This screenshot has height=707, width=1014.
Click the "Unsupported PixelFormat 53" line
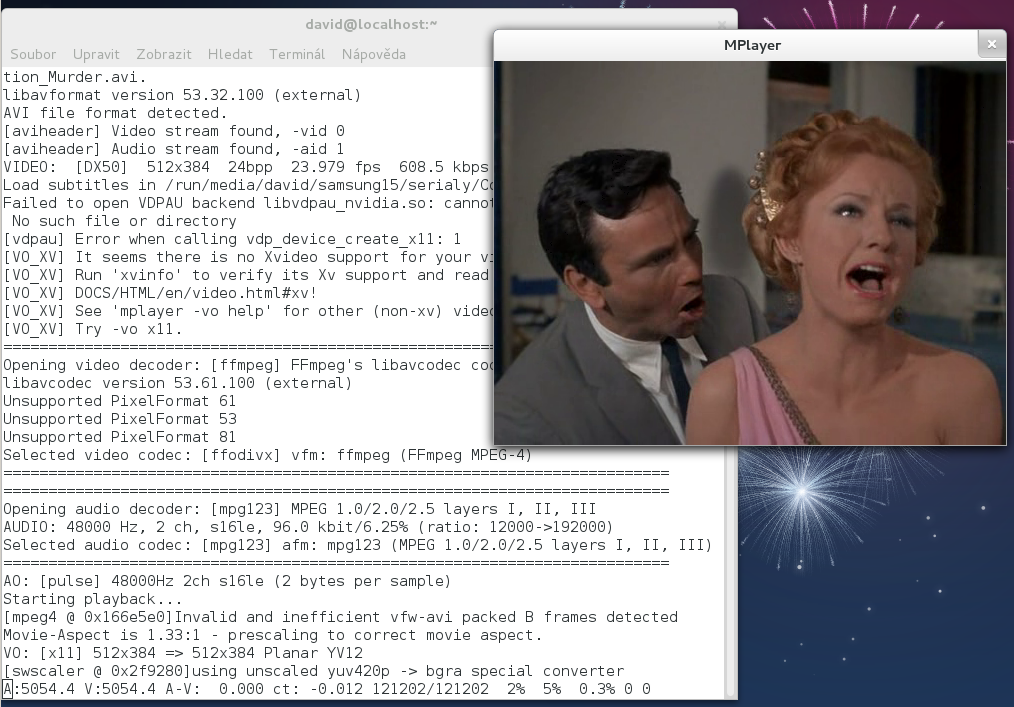click(x=120, y=419)
